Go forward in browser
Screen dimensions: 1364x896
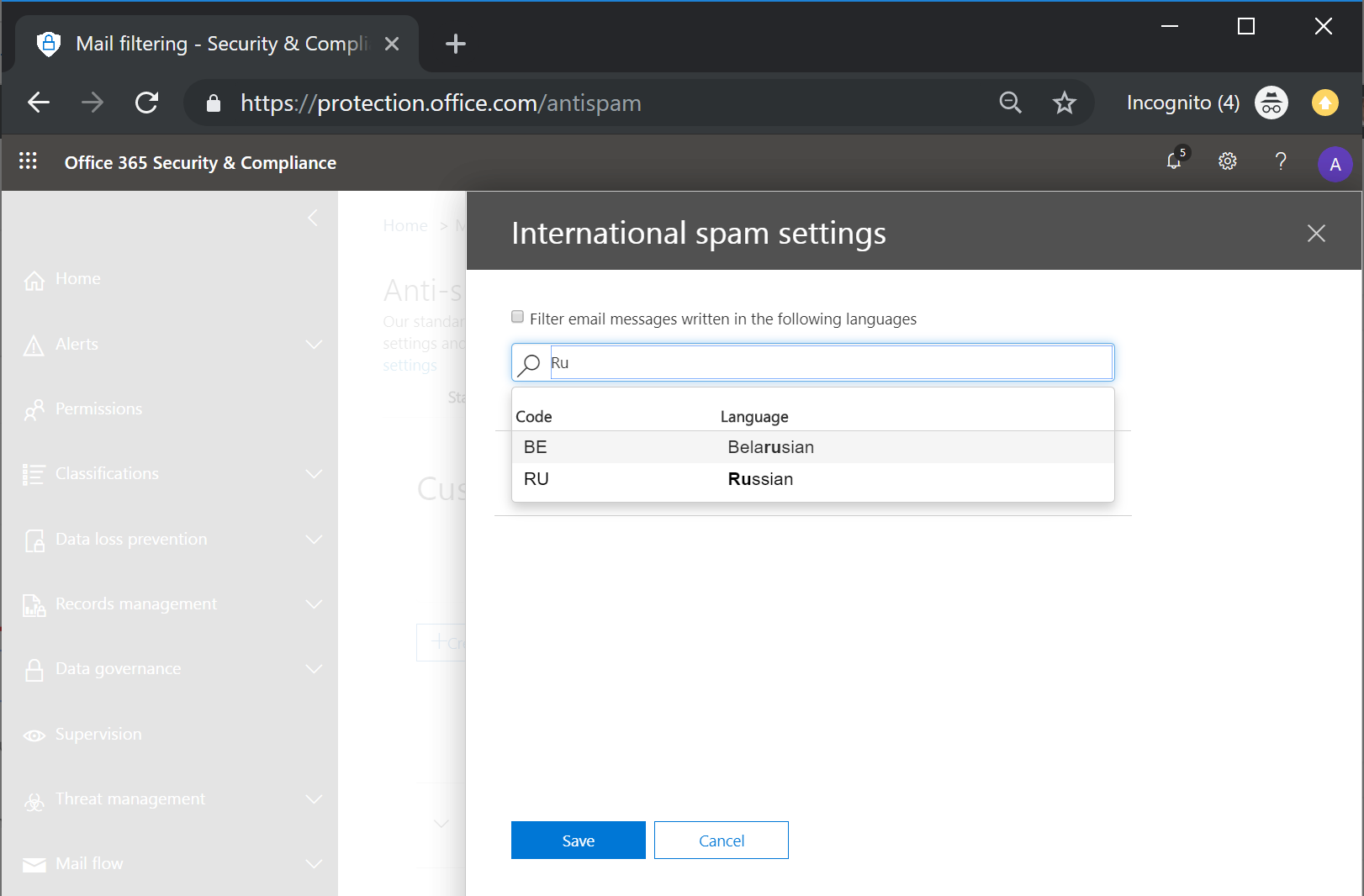93,103
